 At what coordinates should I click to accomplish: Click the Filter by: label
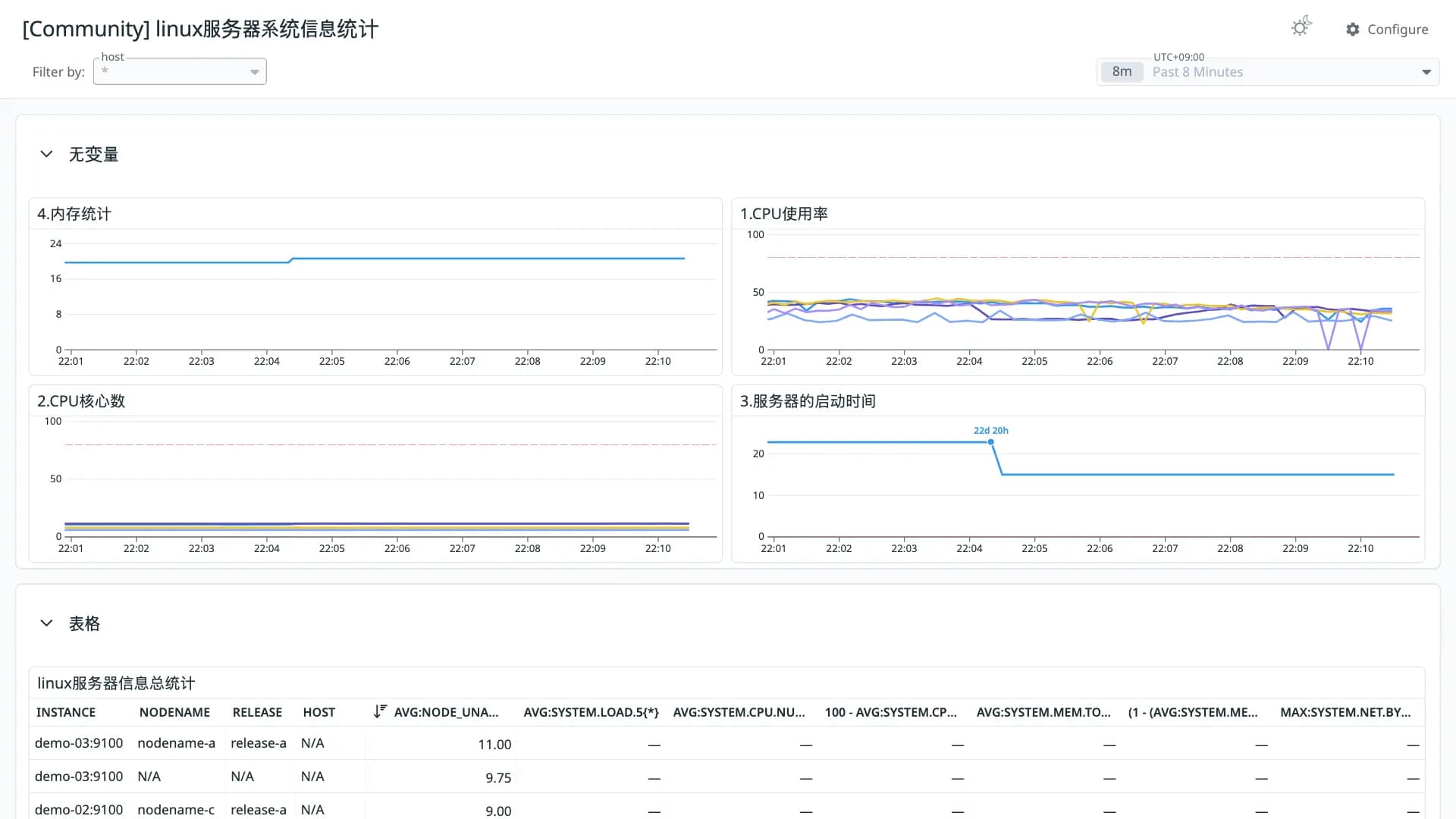(58, 72)
